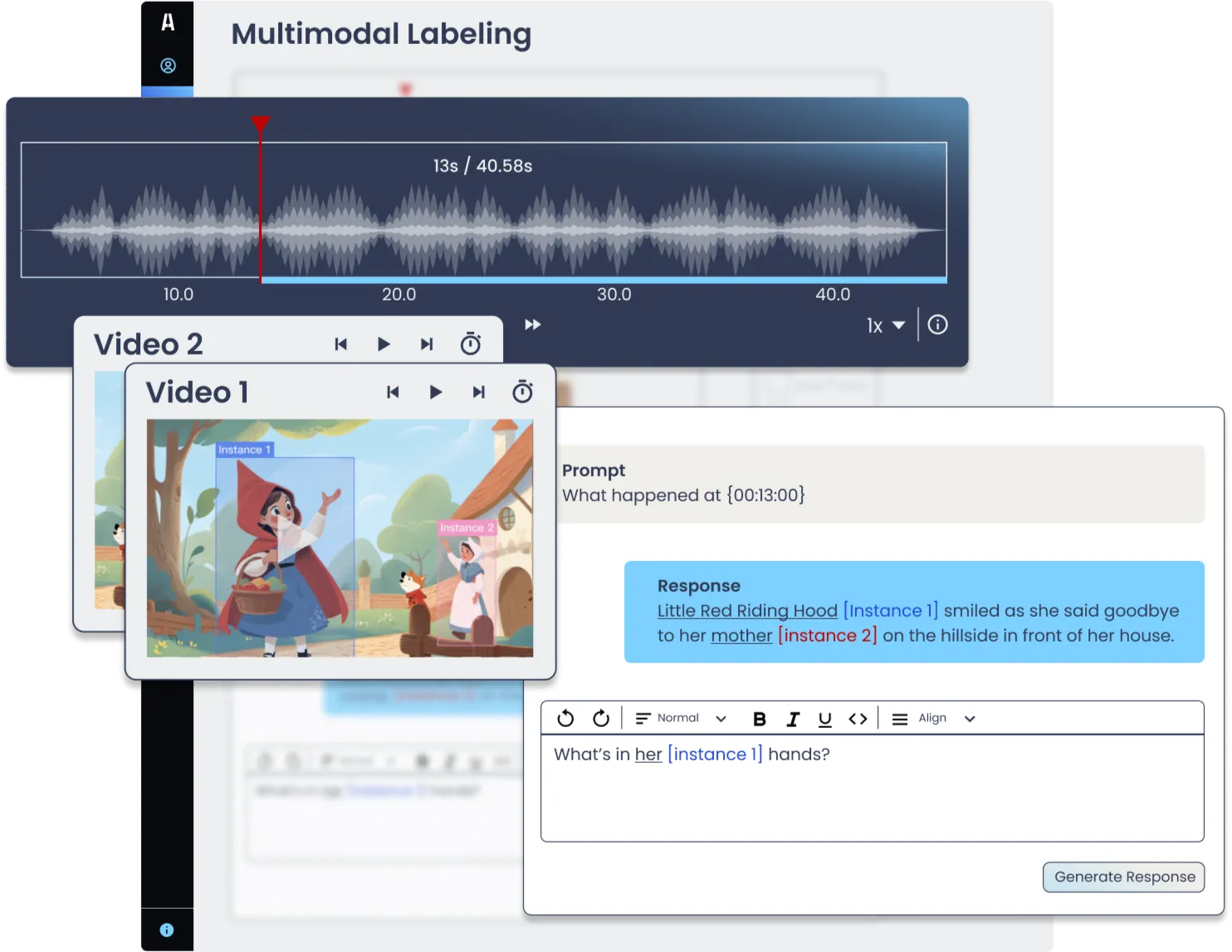The image size is (1232, 952).
Task: Click the [Instance 1] link in Response
Action: (890, 611)
